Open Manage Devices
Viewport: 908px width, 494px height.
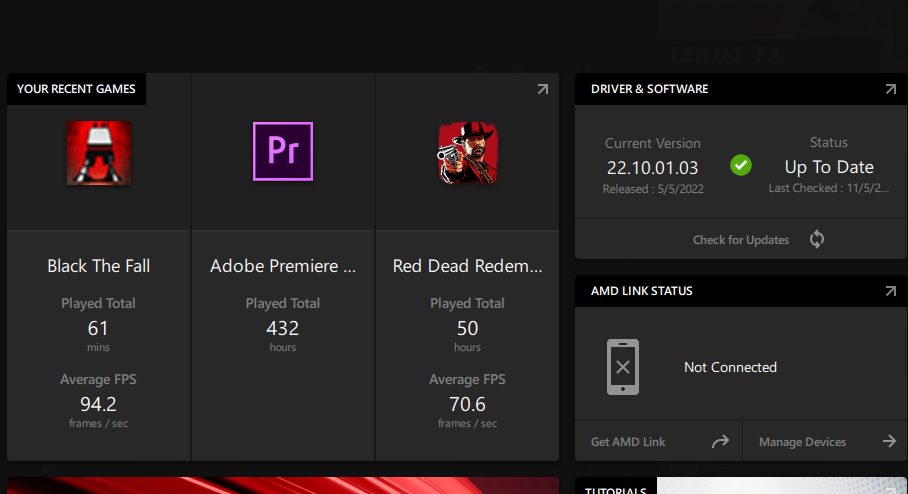802,442
